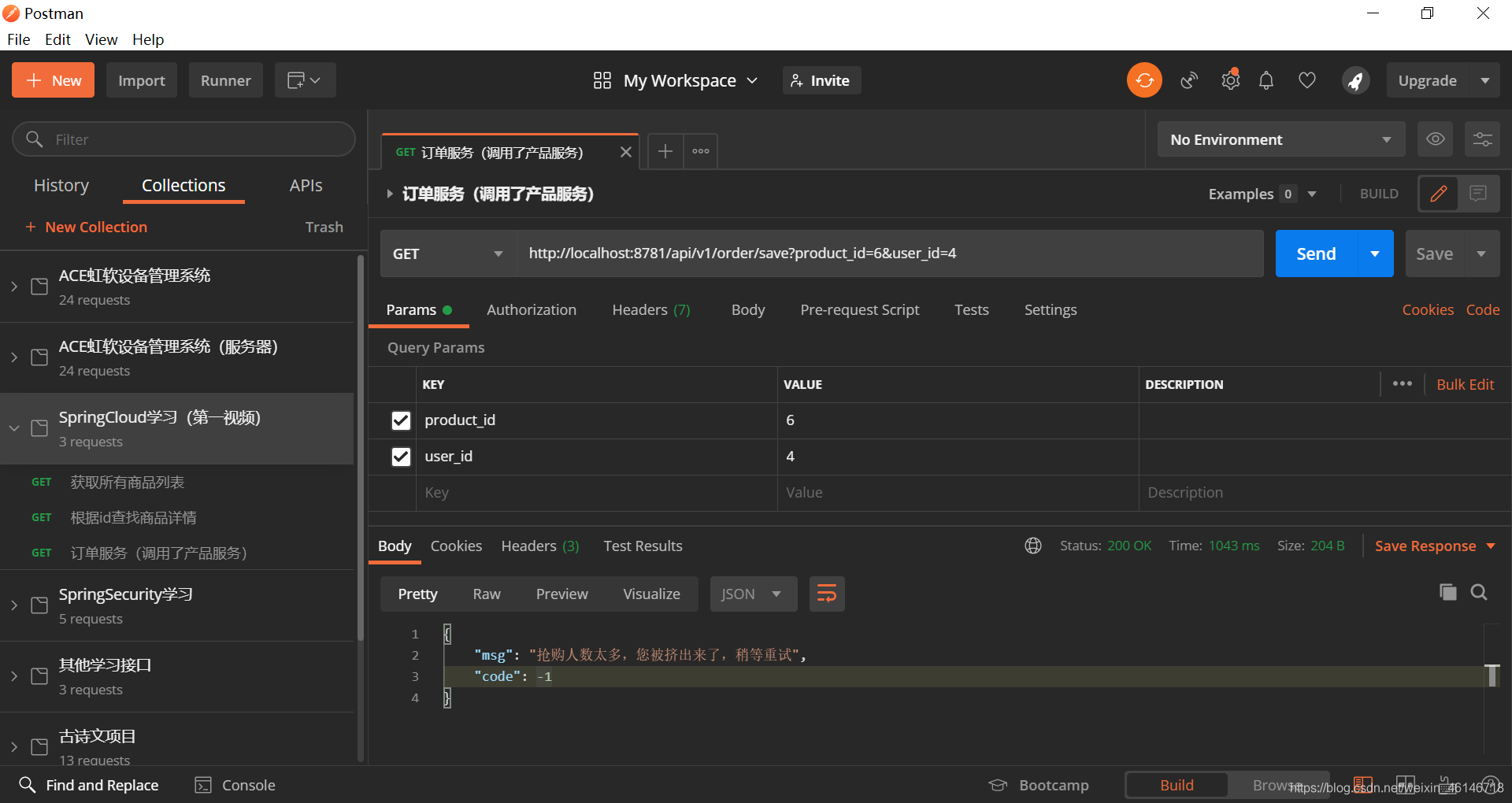Open Save button dropdown arrow
Screen dimensions: 1512x803
pos(1481,253)
